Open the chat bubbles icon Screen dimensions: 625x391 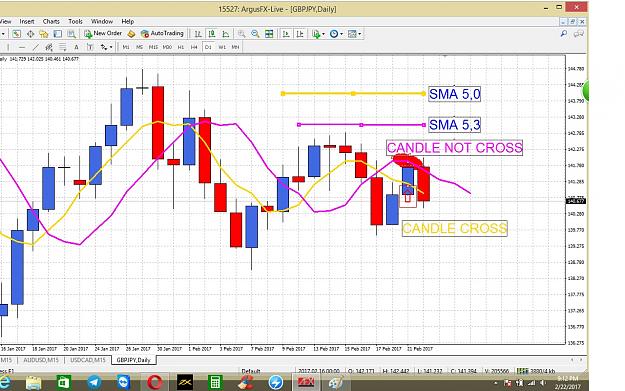(578, 34)
